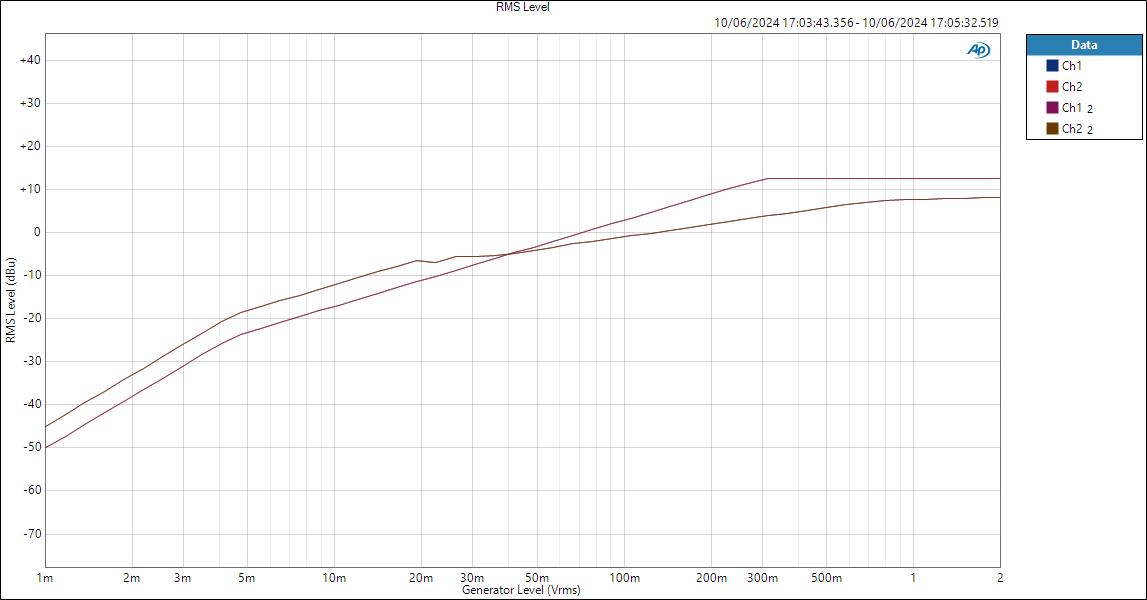The image size is (1147, 600).
Task: Click the RMS Level graph title
Action: pos(522,6)
